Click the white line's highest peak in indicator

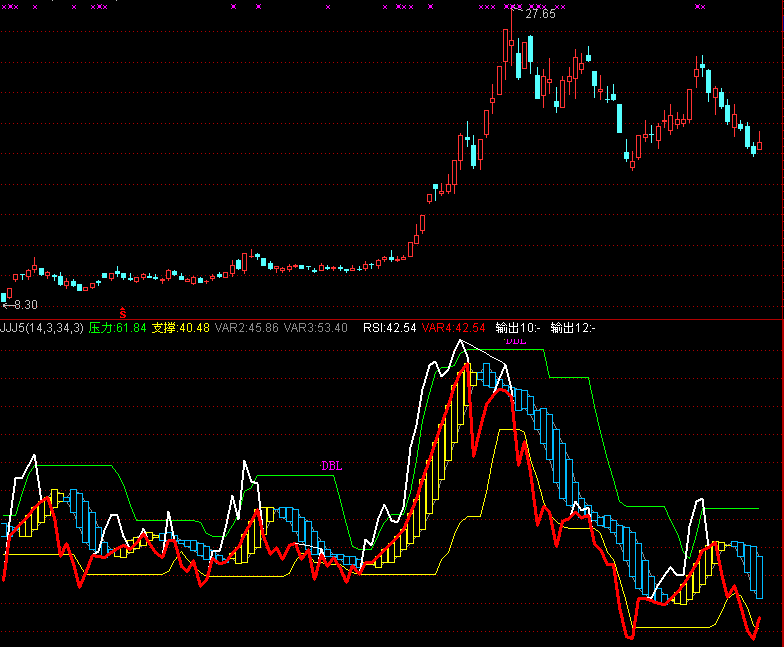pos(460,341)
